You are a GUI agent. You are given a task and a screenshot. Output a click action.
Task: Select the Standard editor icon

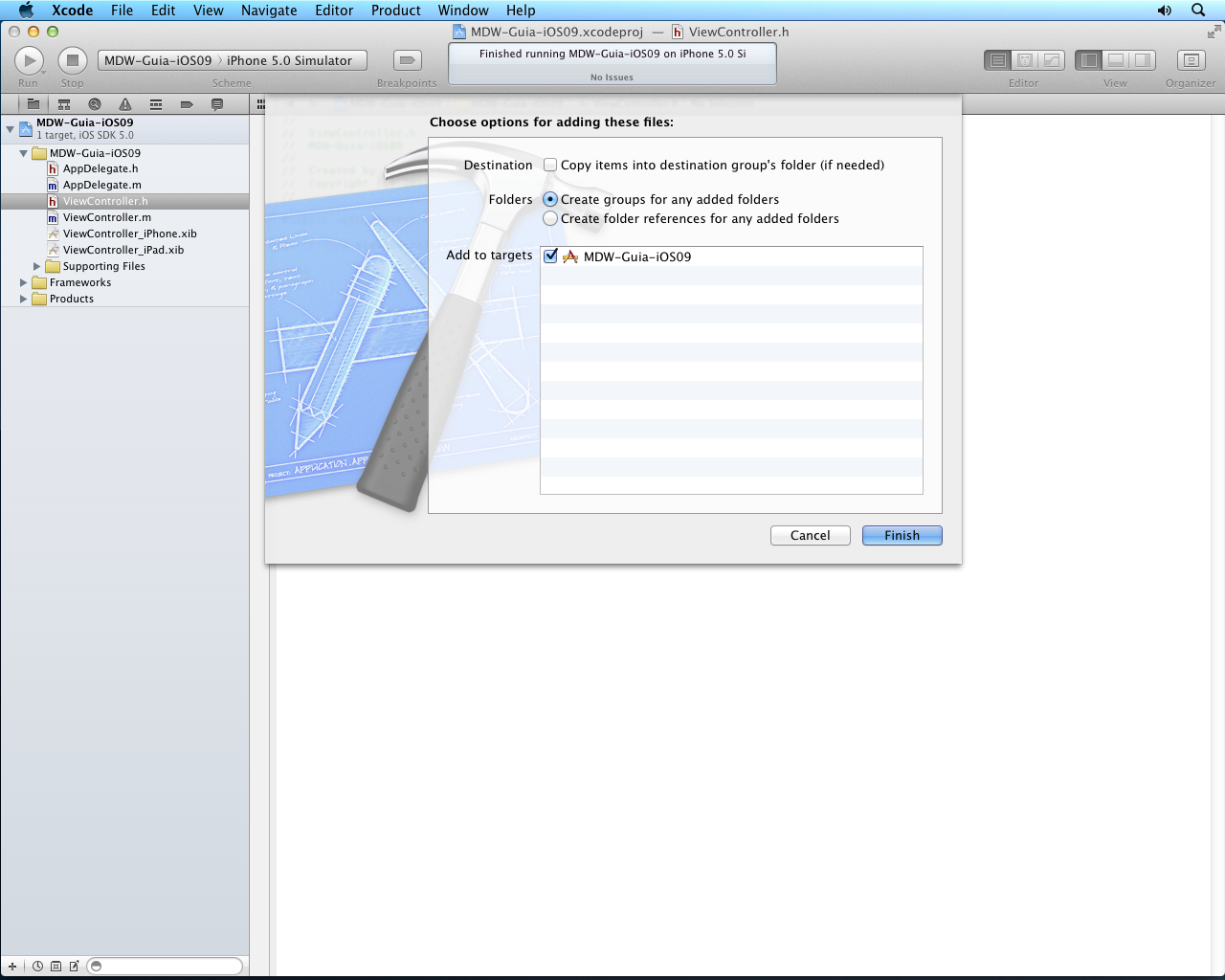pyautogui.click(x=998, y=60)
